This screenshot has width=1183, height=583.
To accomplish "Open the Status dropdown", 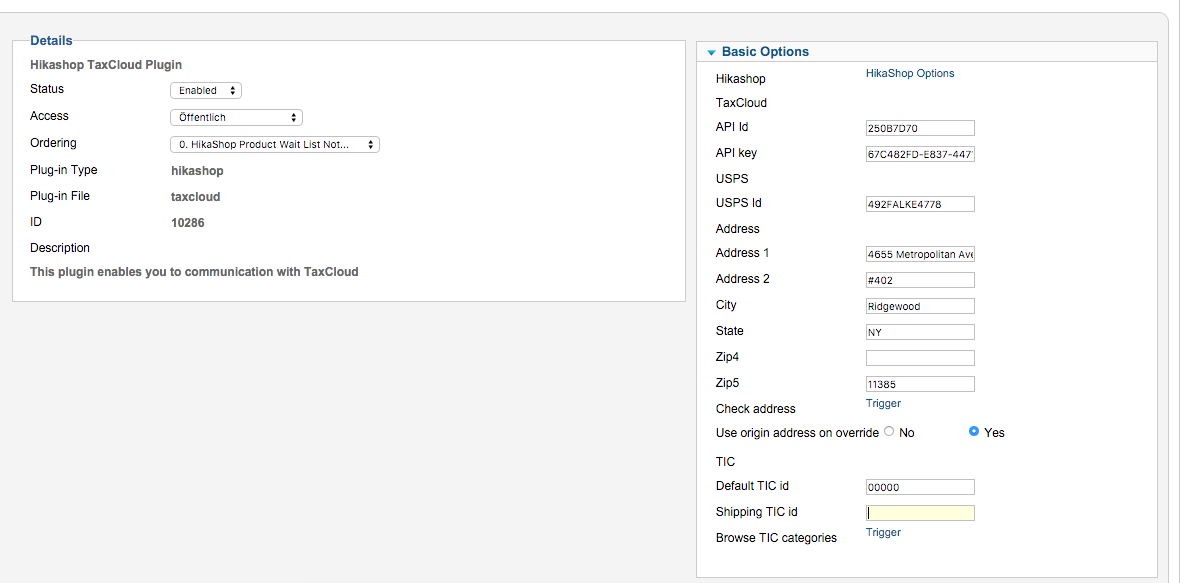I will point(205,91).
